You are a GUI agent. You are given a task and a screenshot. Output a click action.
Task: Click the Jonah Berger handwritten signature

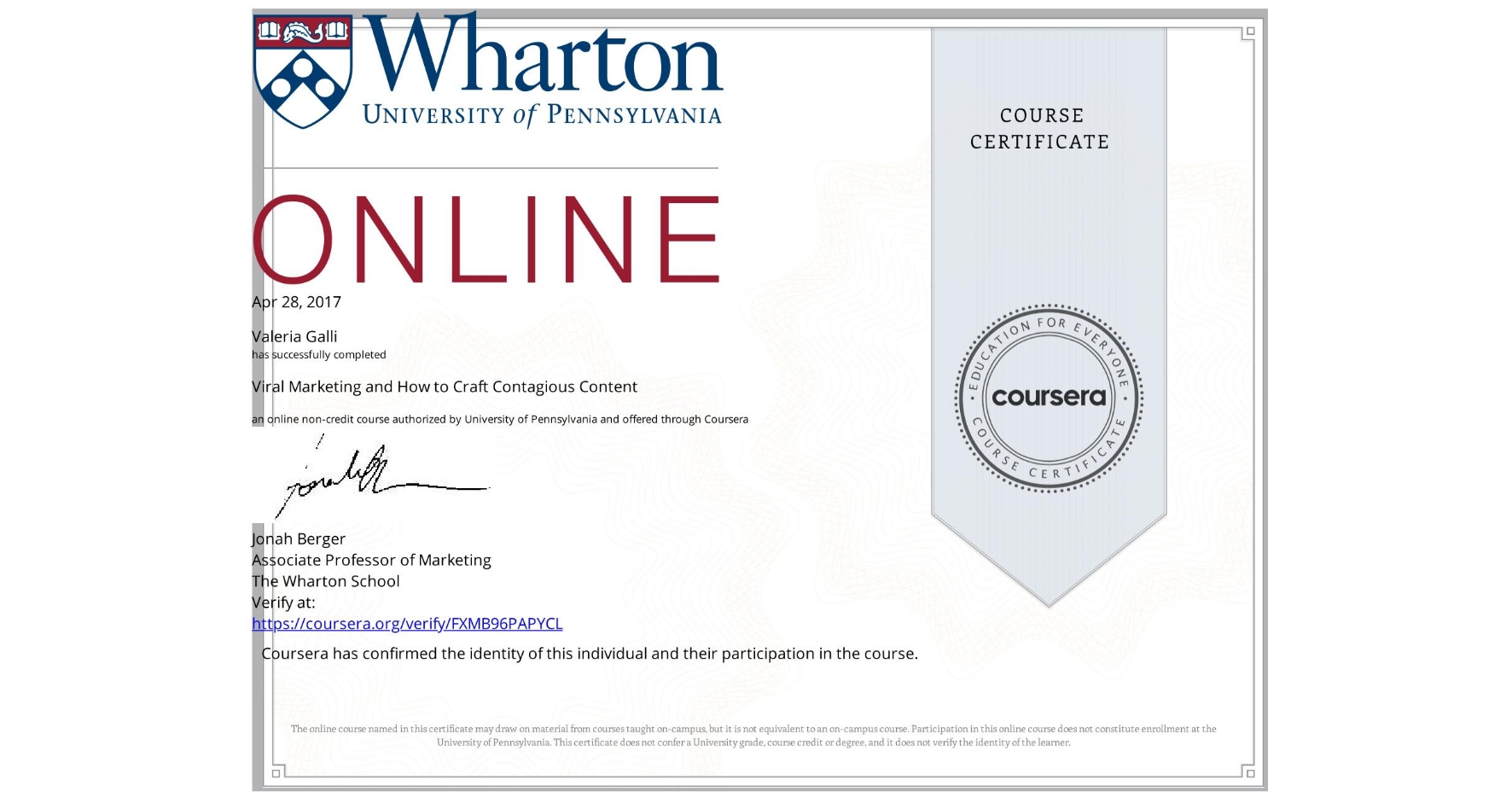382,476
